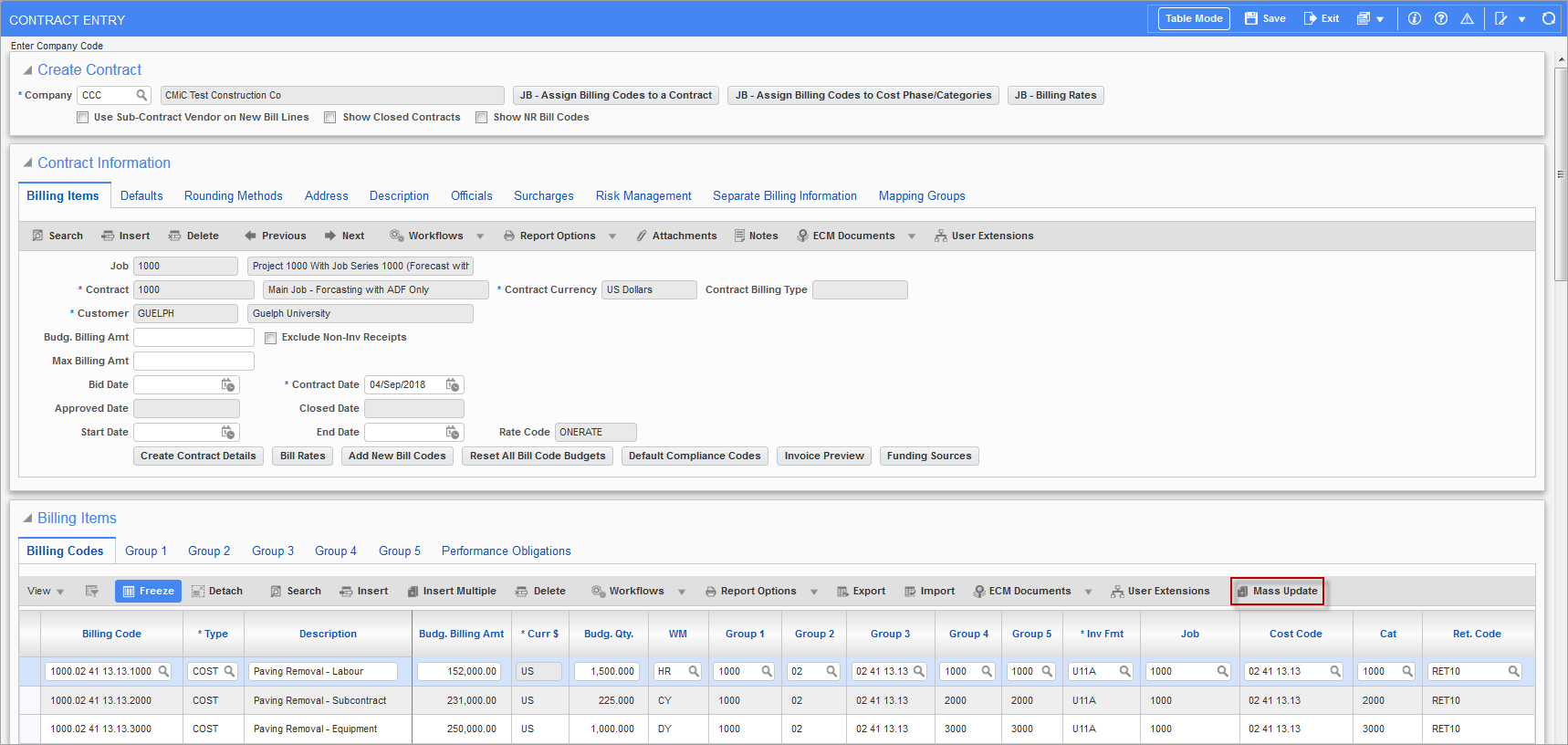
Task: Click the Exit icon in header
Action: point(1311,18)
